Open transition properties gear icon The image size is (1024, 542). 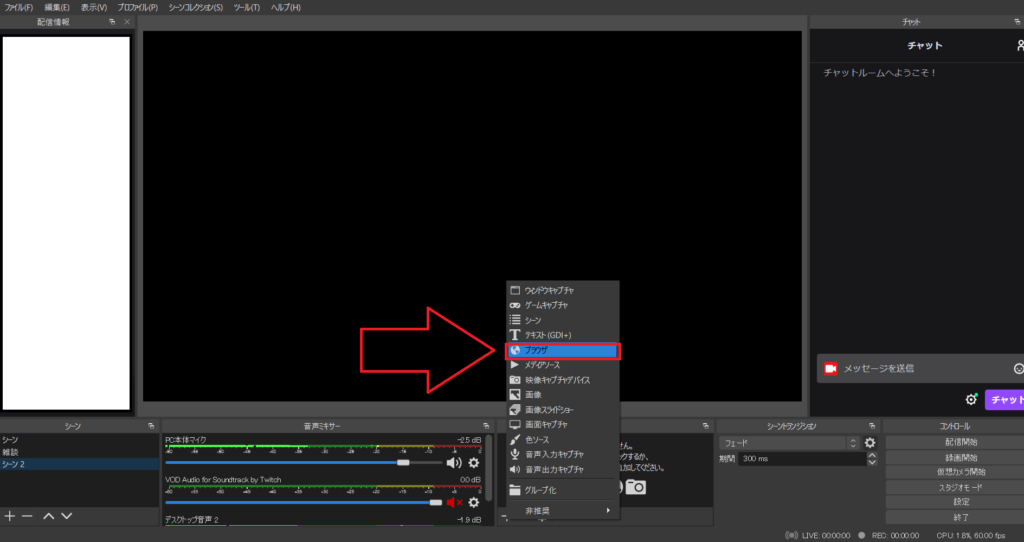click(870, 443)
